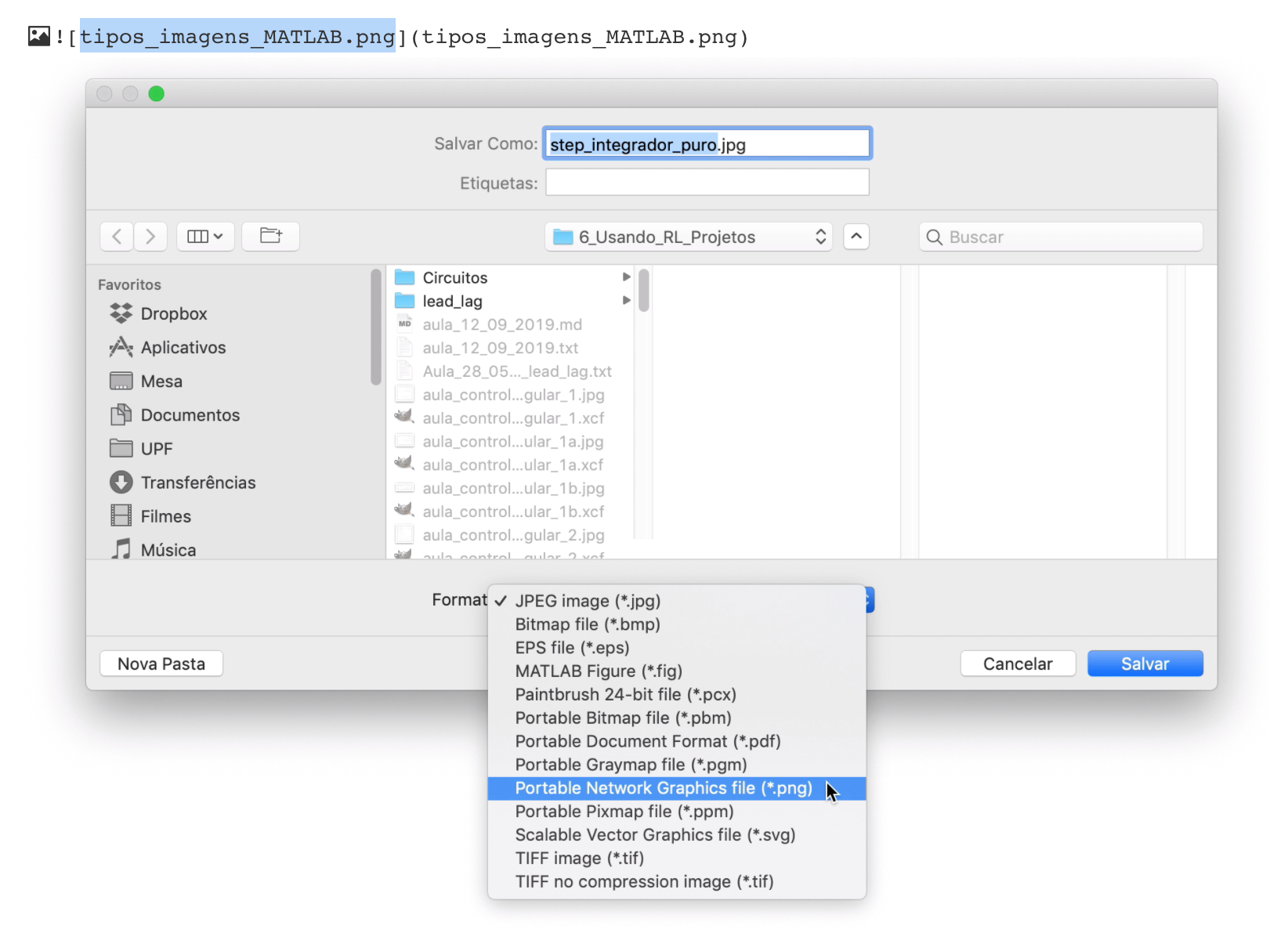This screenshot has height=937, width=1288.
Task: Select the UPF folder in sidebar
Action: click(157, 448)
